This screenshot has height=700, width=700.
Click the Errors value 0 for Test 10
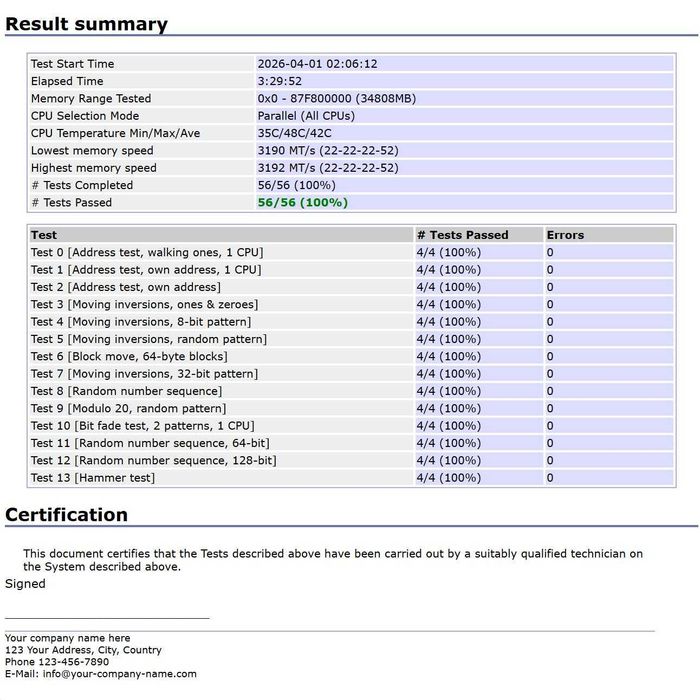coord(550,426)
